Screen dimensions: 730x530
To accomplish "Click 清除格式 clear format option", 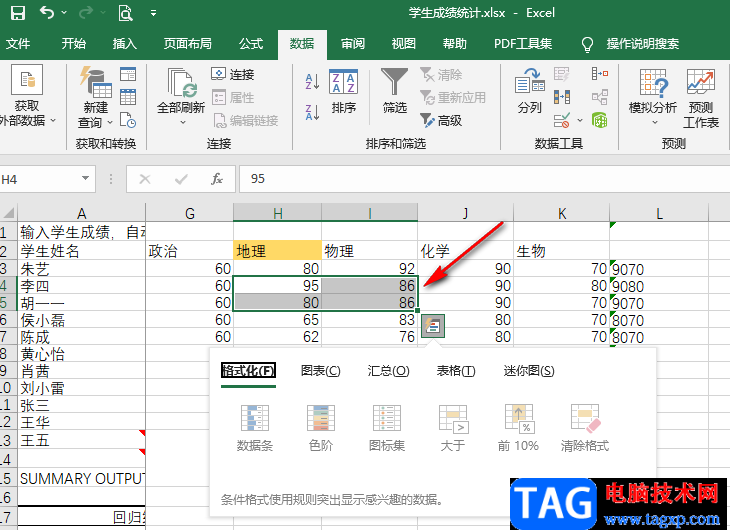I will click(x=585, y=428).
